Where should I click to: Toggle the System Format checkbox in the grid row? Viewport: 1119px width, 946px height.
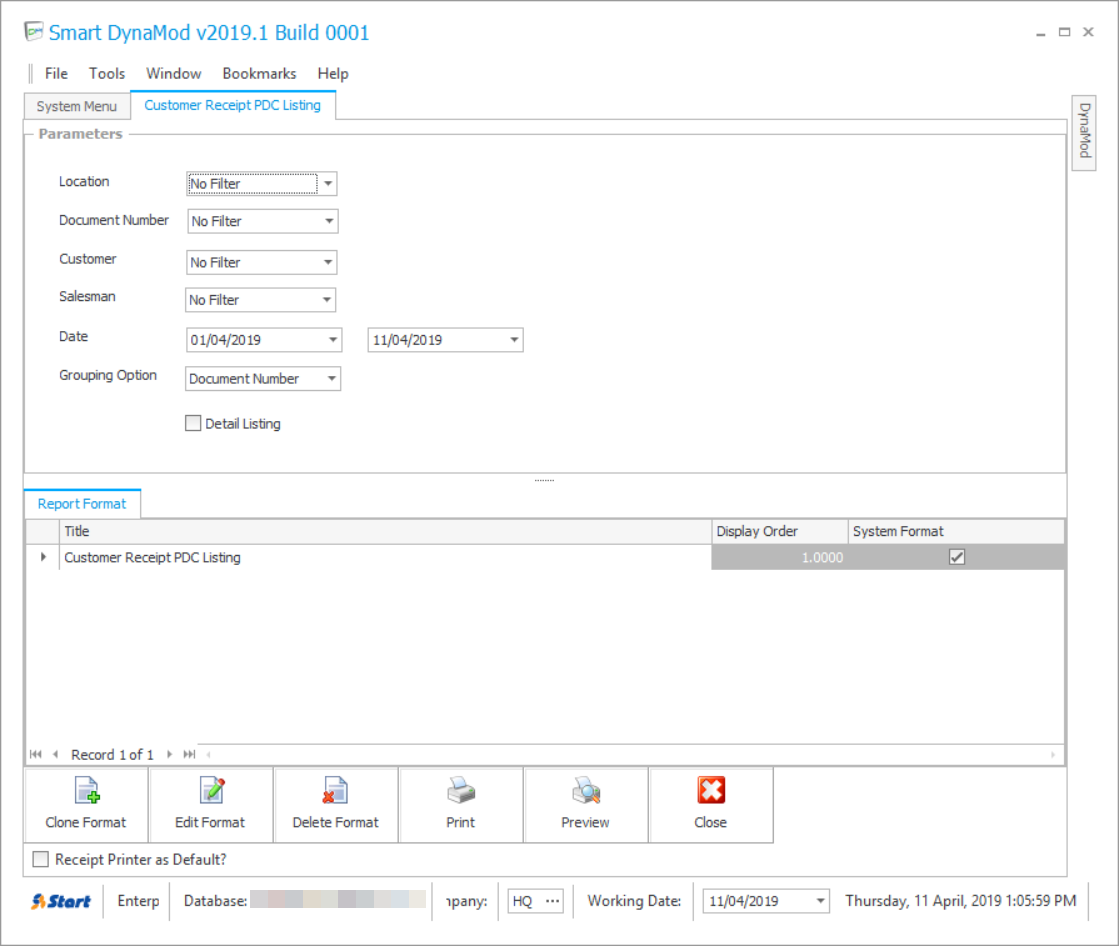(x=957, y=557)
